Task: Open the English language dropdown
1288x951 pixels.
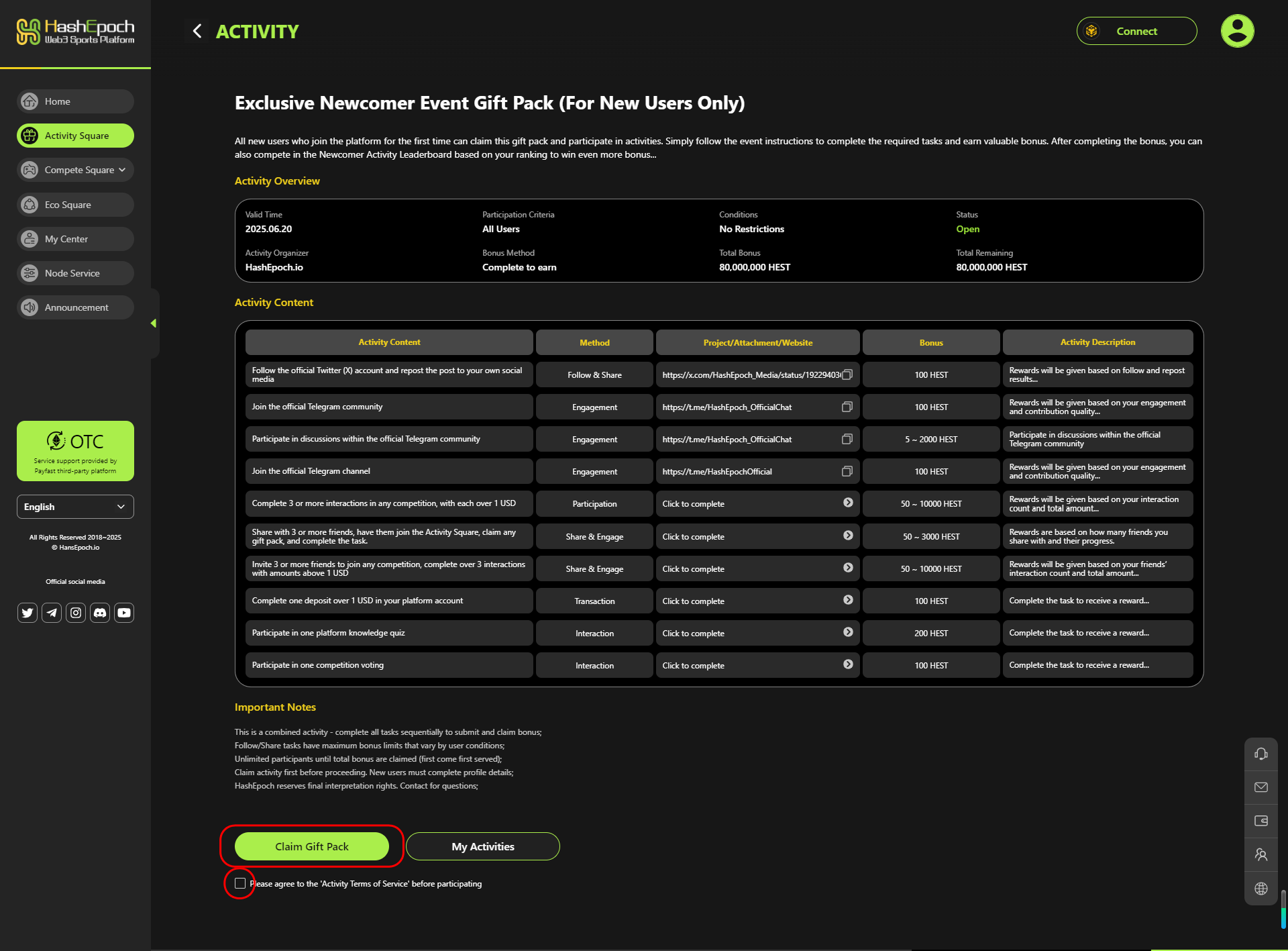Action: [x=75, y=507]
